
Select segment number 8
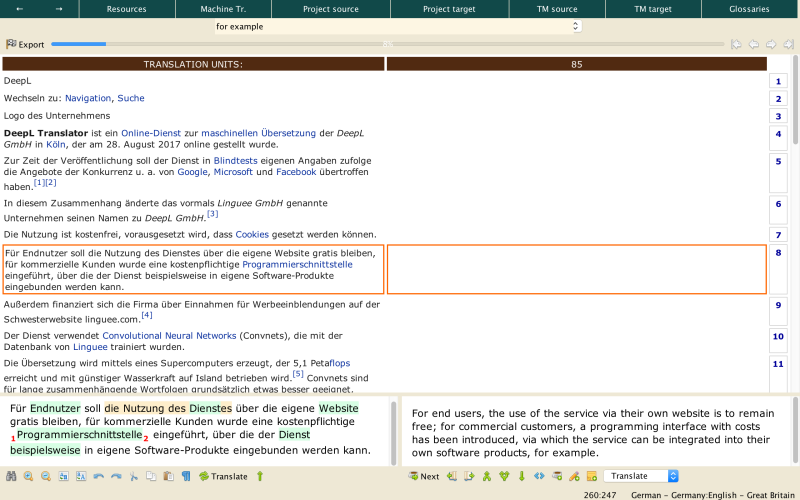[778, 269]
